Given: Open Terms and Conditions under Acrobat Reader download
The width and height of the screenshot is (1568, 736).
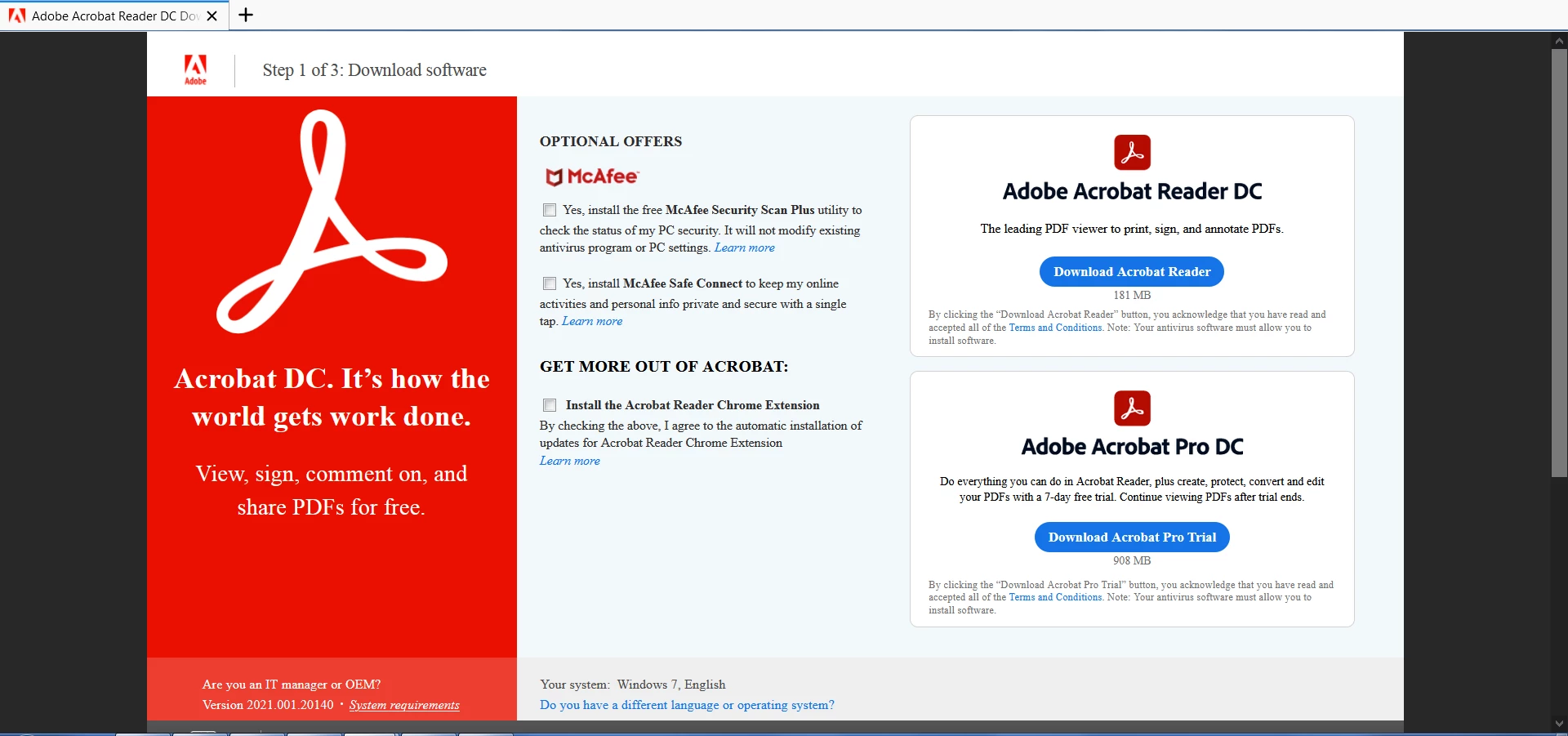Looking at the screenshot, I should 1055,328.
